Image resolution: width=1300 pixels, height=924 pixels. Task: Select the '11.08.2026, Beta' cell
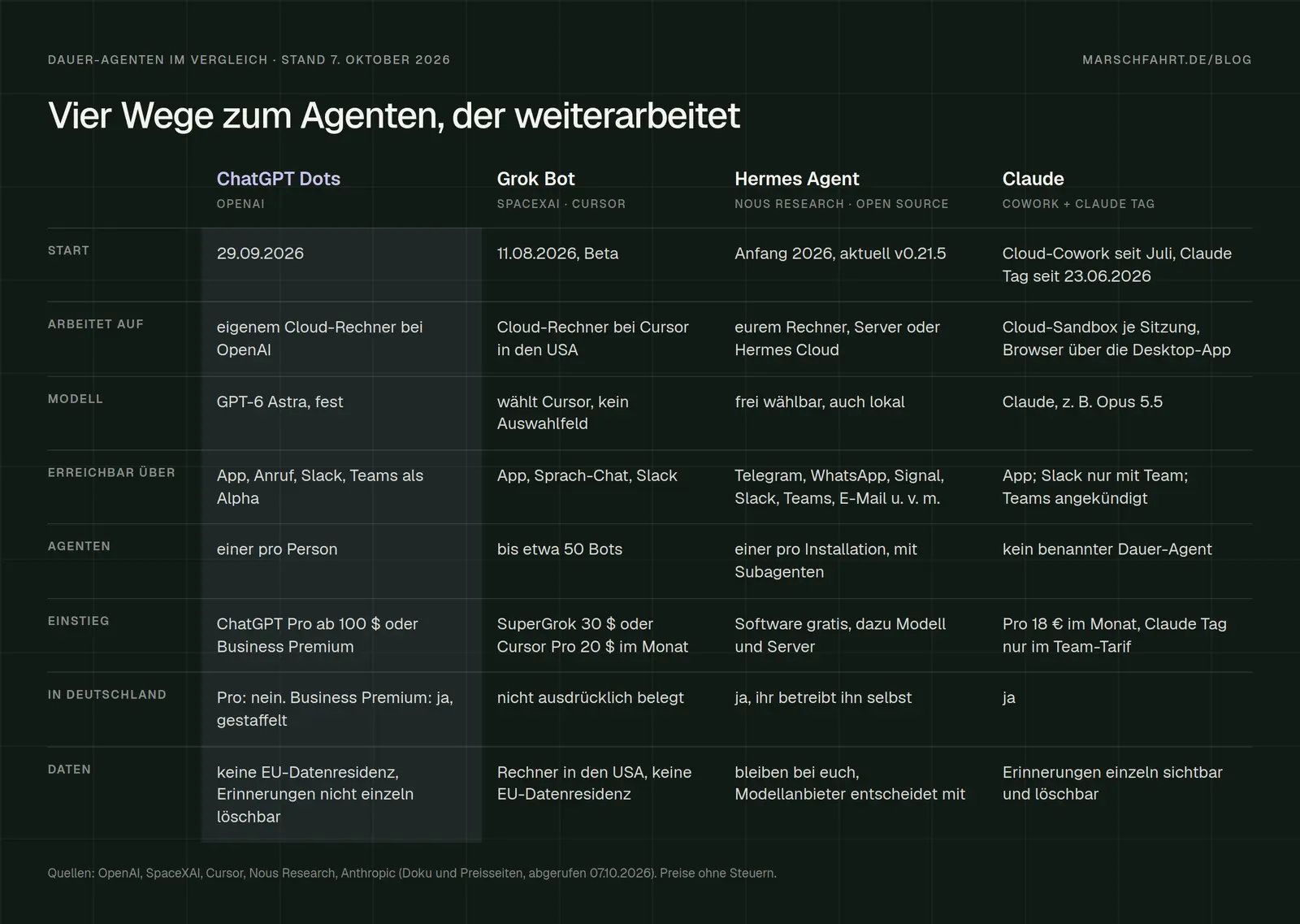[557, 254]
